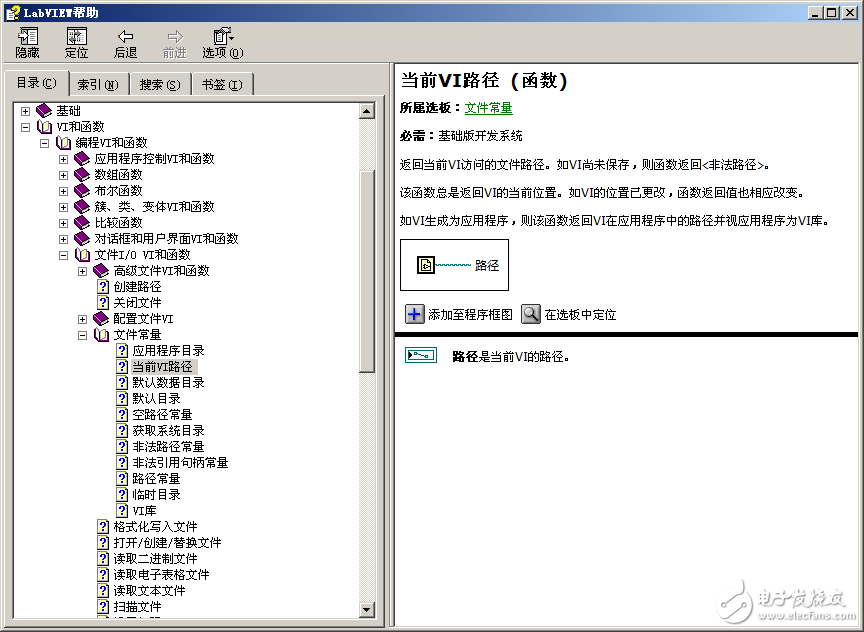The width and height of the screenshot is (864, 632).
Task: Collapse the VI和函数 tree node
Action: click(25, 127)
